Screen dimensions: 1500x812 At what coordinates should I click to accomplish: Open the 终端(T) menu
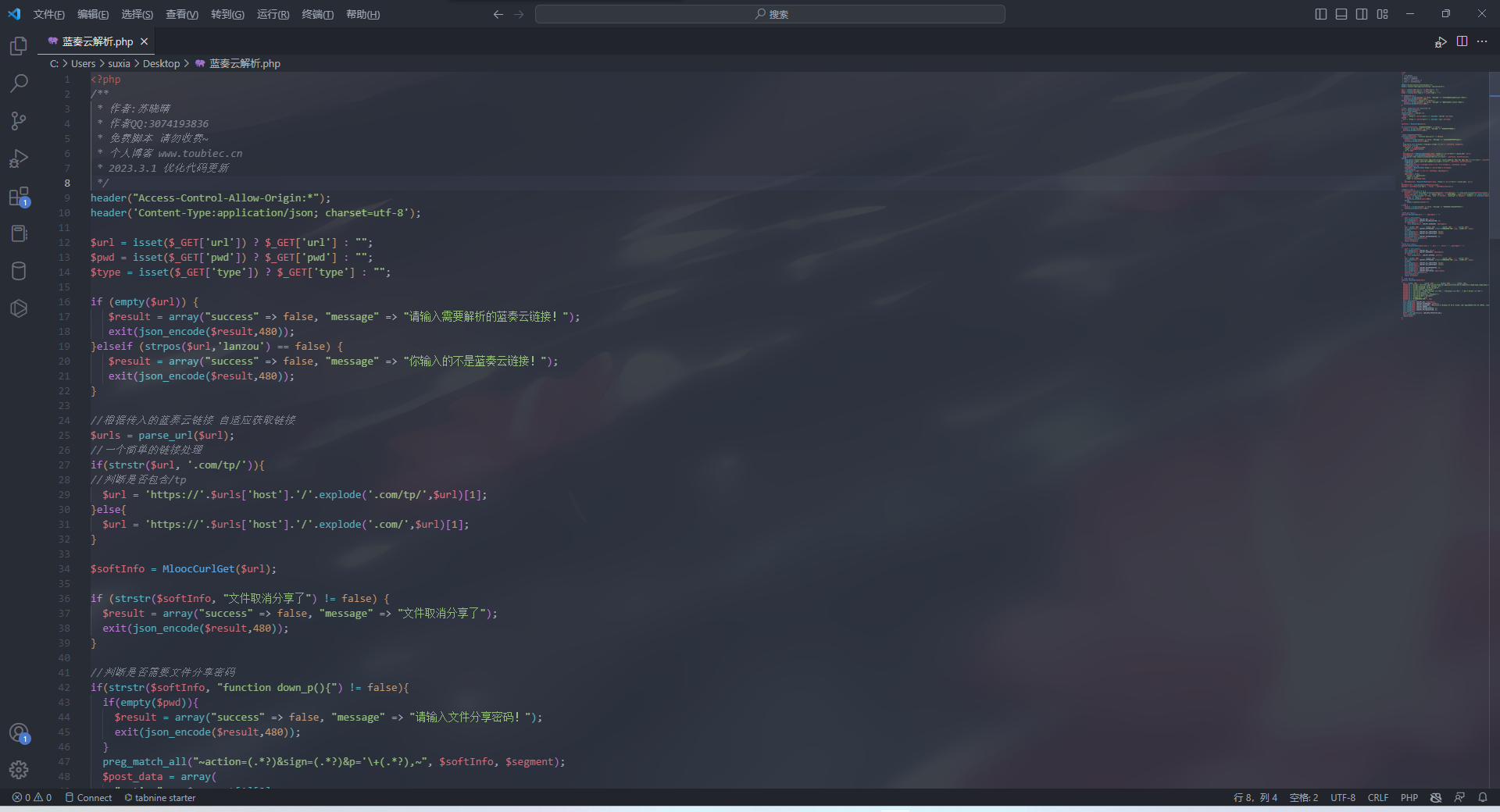[317, 14]
